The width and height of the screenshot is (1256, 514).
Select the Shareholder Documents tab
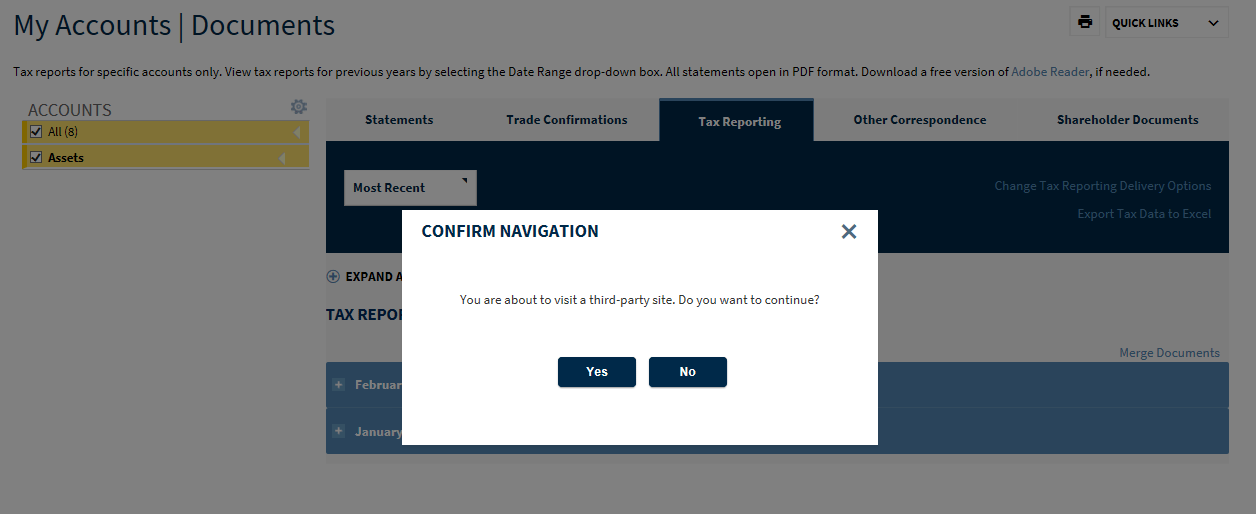click(x=1127, y=120)
